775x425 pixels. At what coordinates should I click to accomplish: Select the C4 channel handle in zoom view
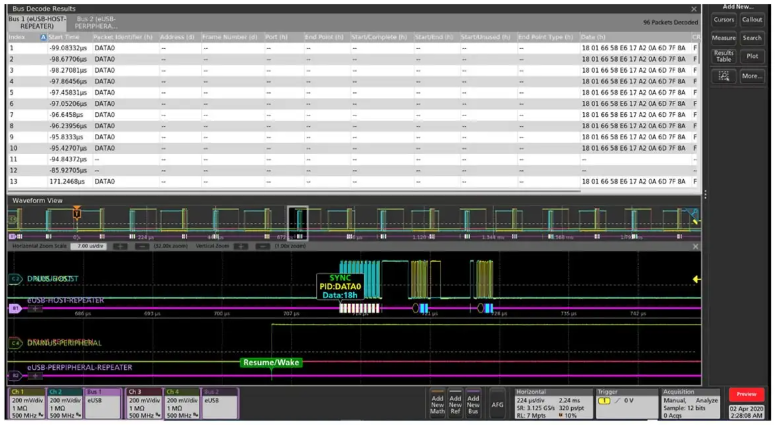pyautogui.click(x=15, y=343)
